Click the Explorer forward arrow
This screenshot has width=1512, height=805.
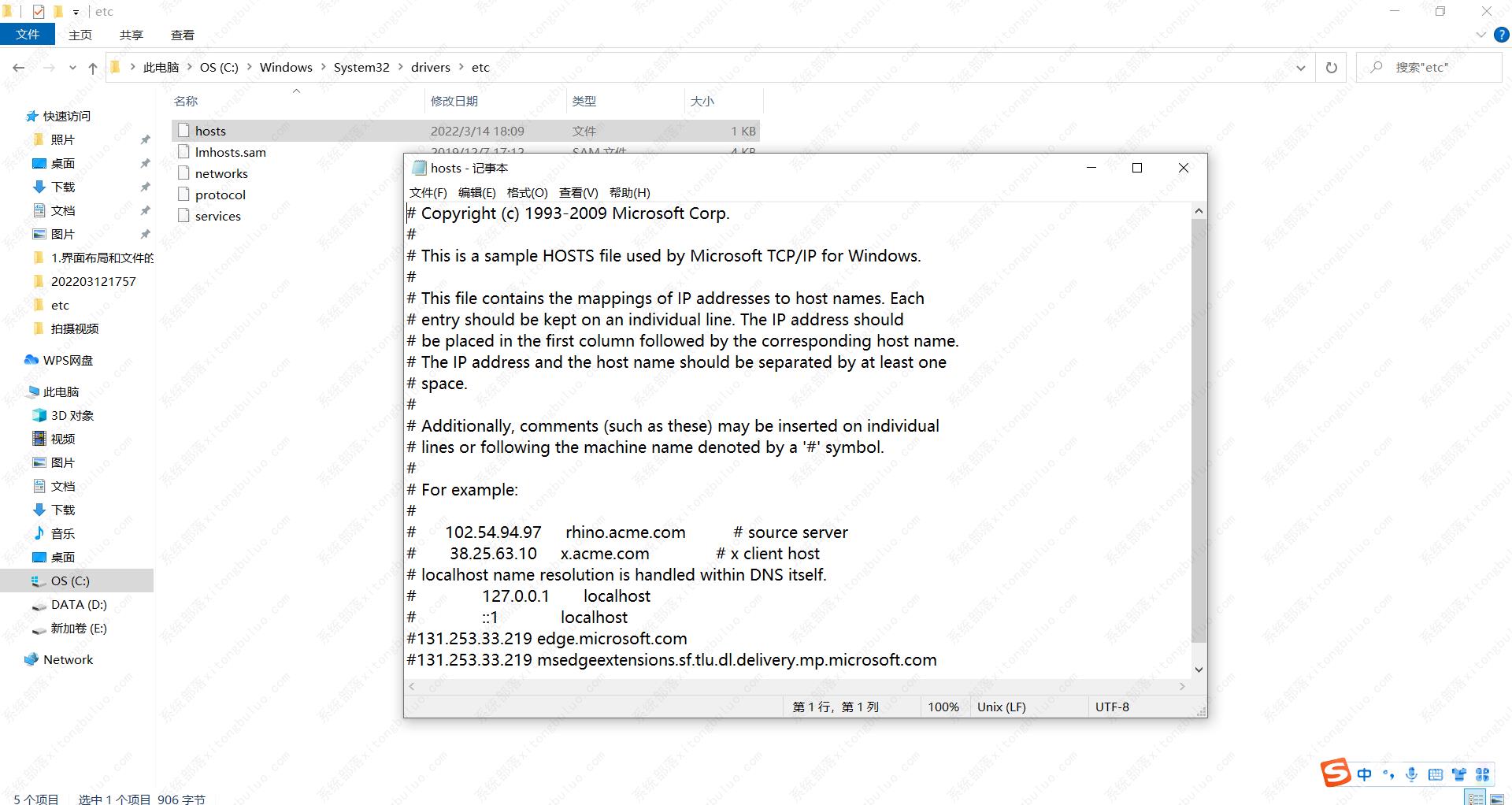click(x=49, y=68)
